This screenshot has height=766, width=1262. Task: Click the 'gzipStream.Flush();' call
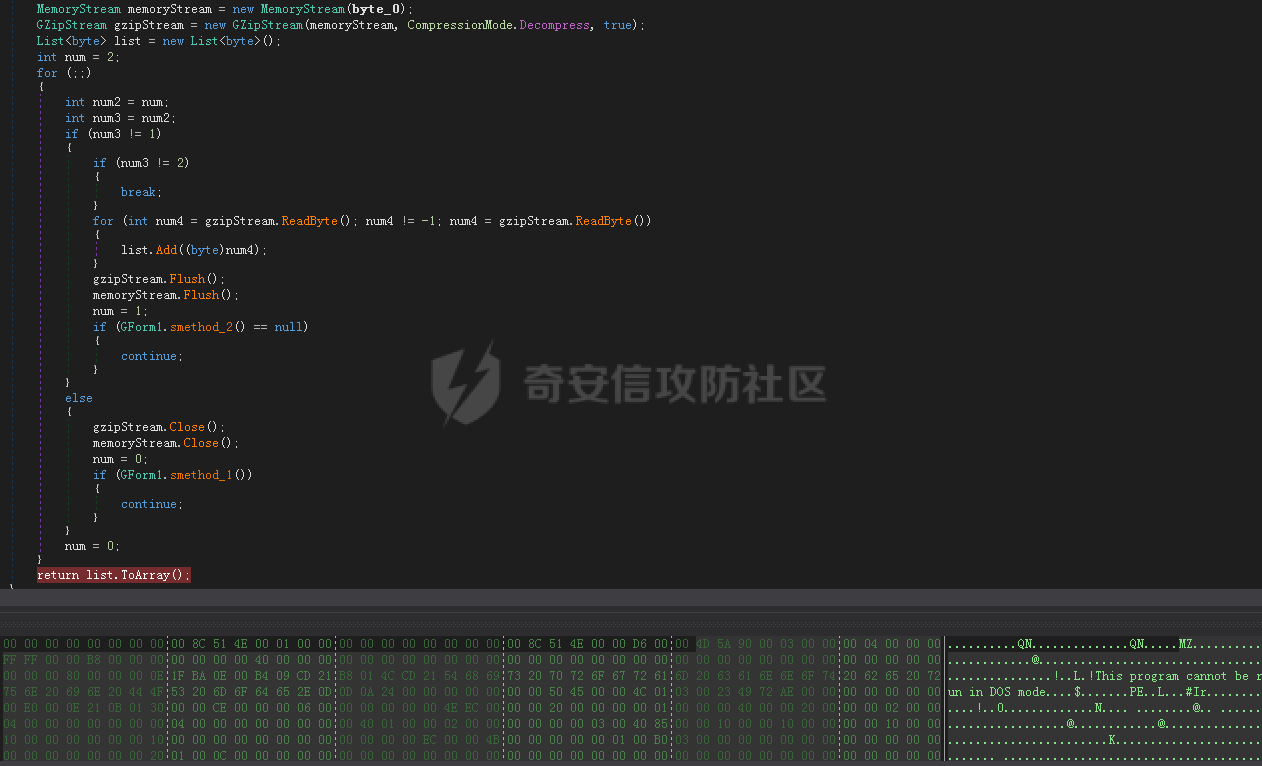(x=159, y=279)
